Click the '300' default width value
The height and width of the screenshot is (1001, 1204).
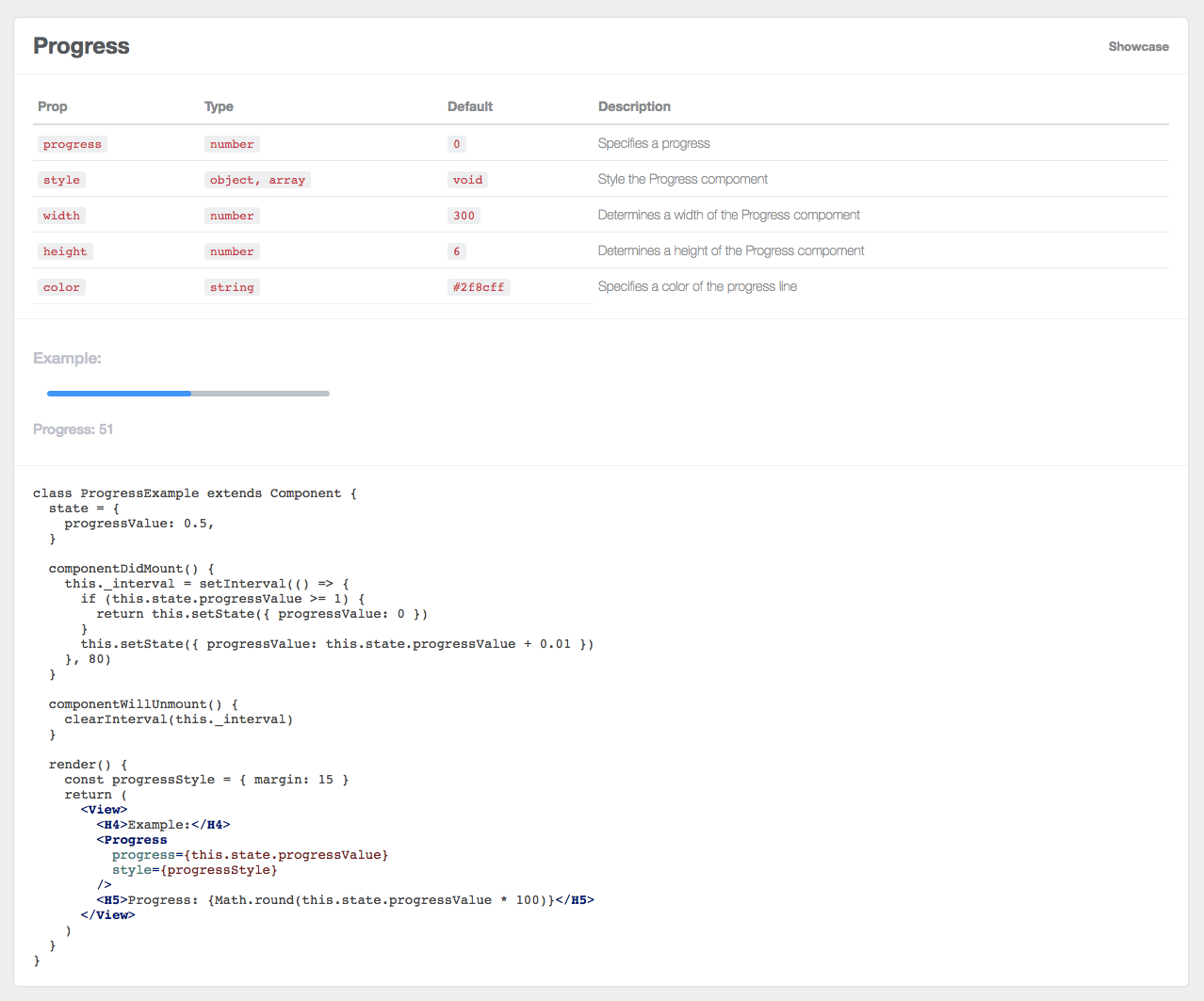(x=464, y=216)
